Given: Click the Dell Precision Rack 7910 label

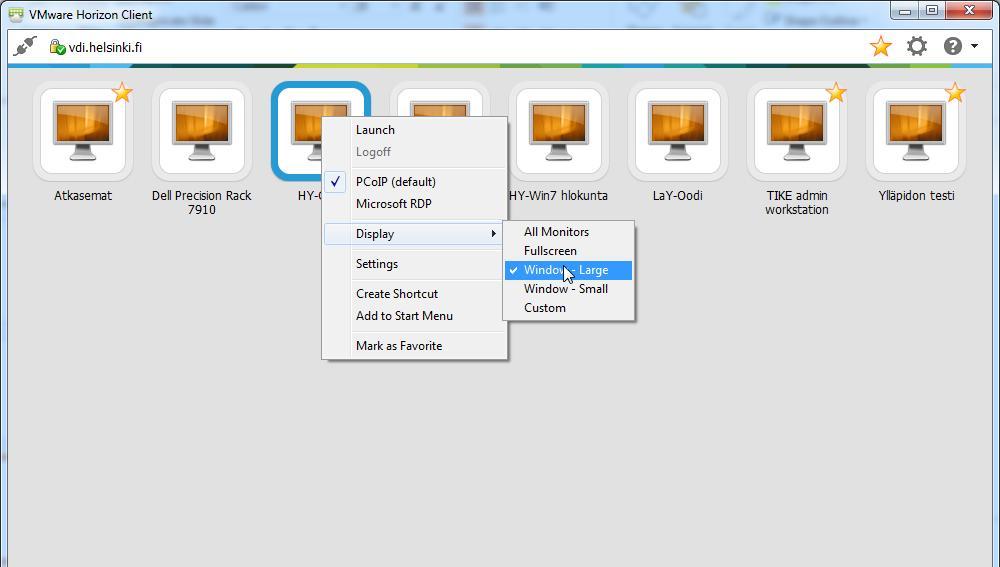Looking at the screenshot, I should pyautogui.click(x=202, y=203).
